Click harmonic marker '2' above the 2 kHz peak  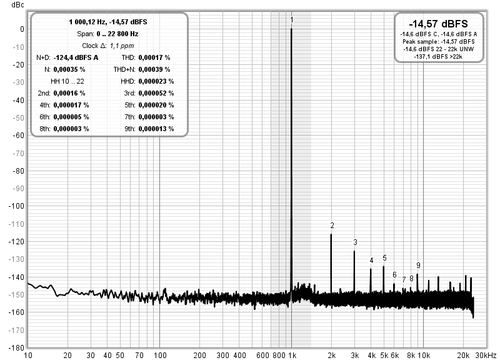(332, 225)
